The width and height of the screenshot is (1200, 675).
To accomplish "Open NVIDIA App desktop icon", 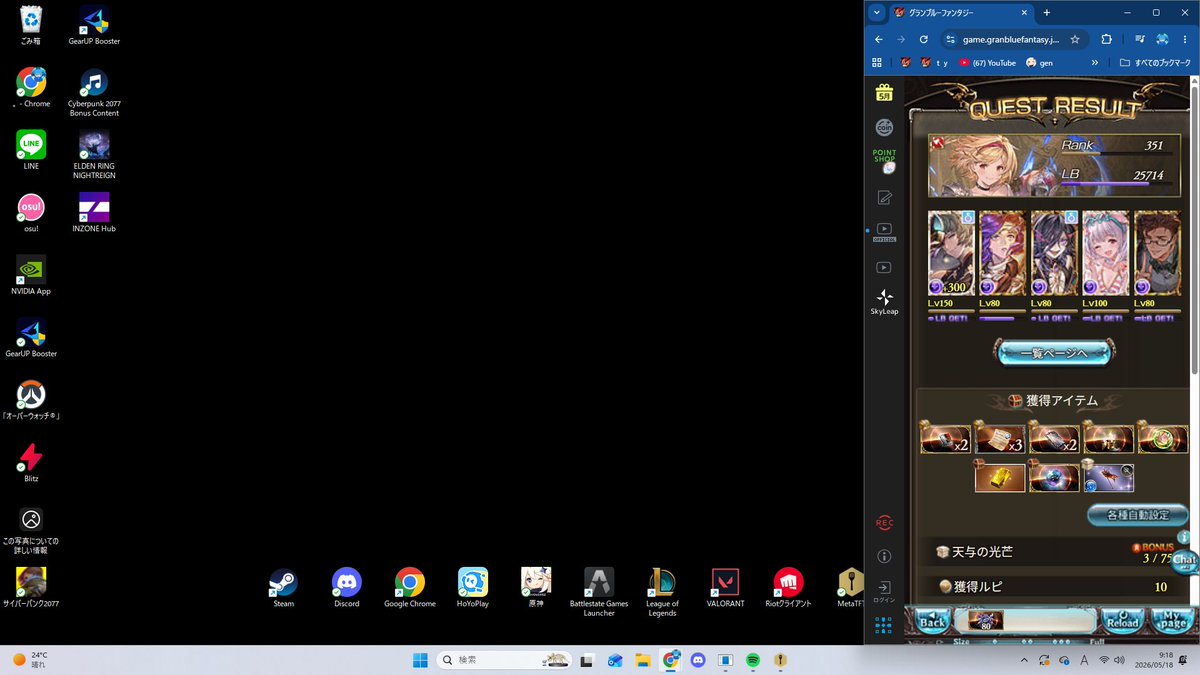I will point(31,275).
